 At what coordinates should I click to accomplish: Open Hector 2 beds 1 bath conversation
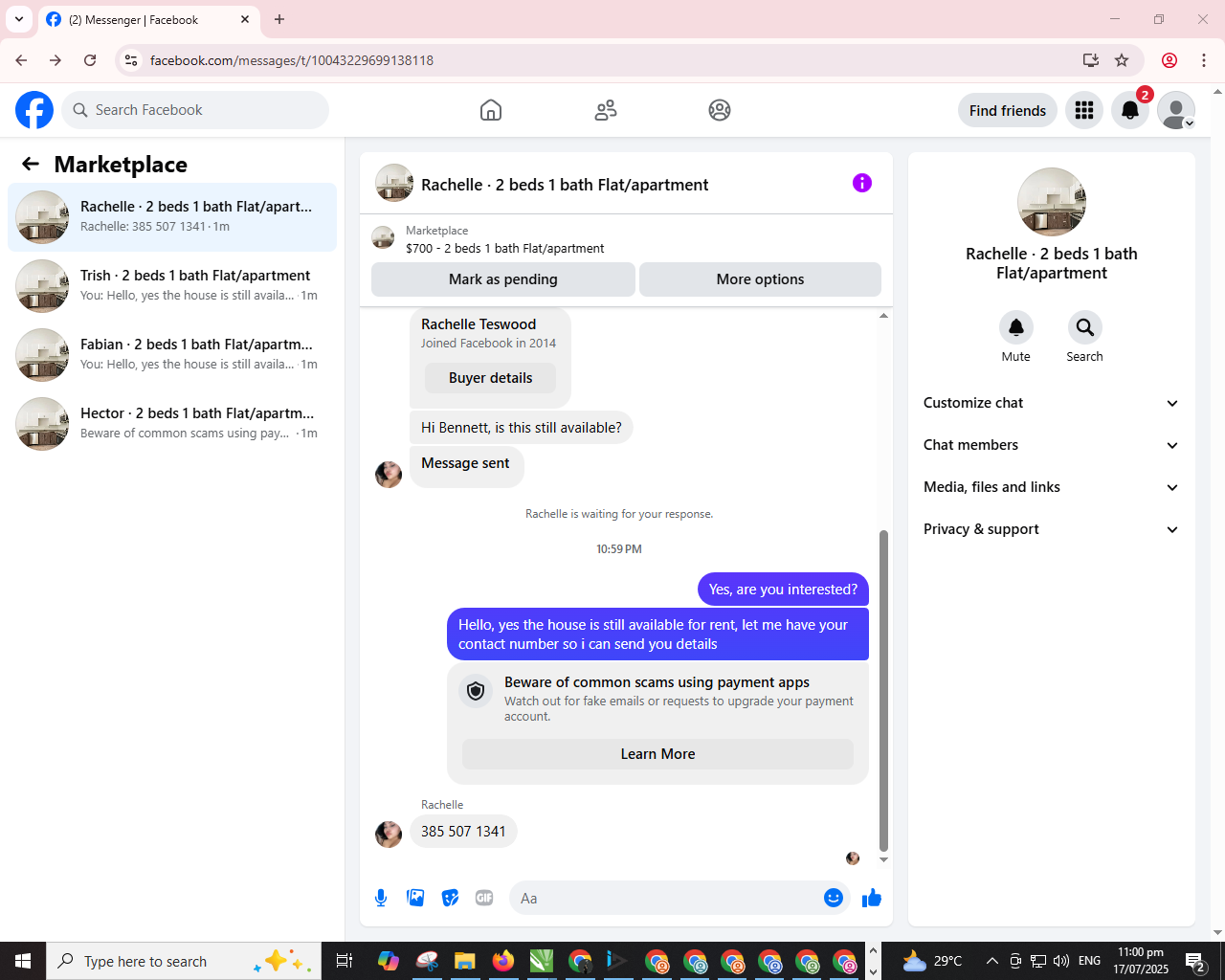(172, 424)
